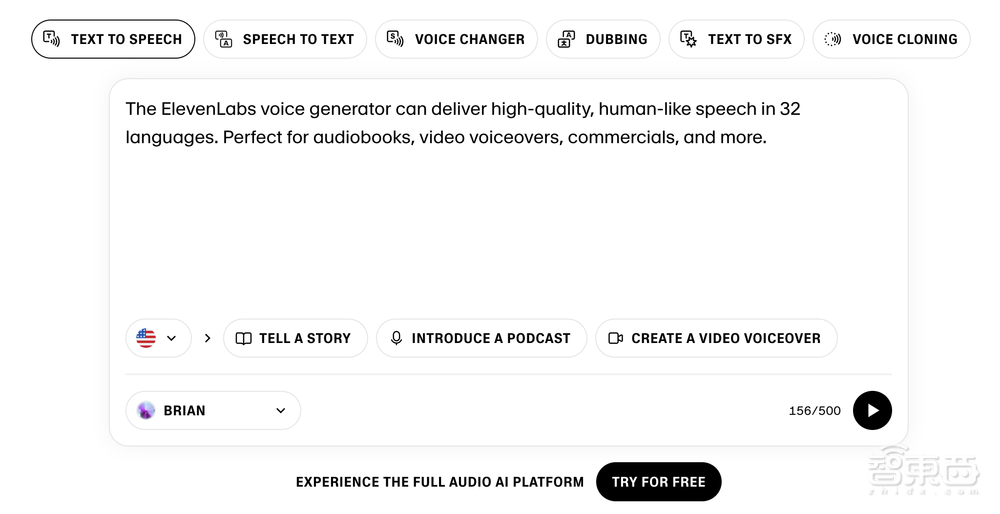Click the Speech to Text icon
Viewport: 1000px width, 514px height.
[224, 39]
